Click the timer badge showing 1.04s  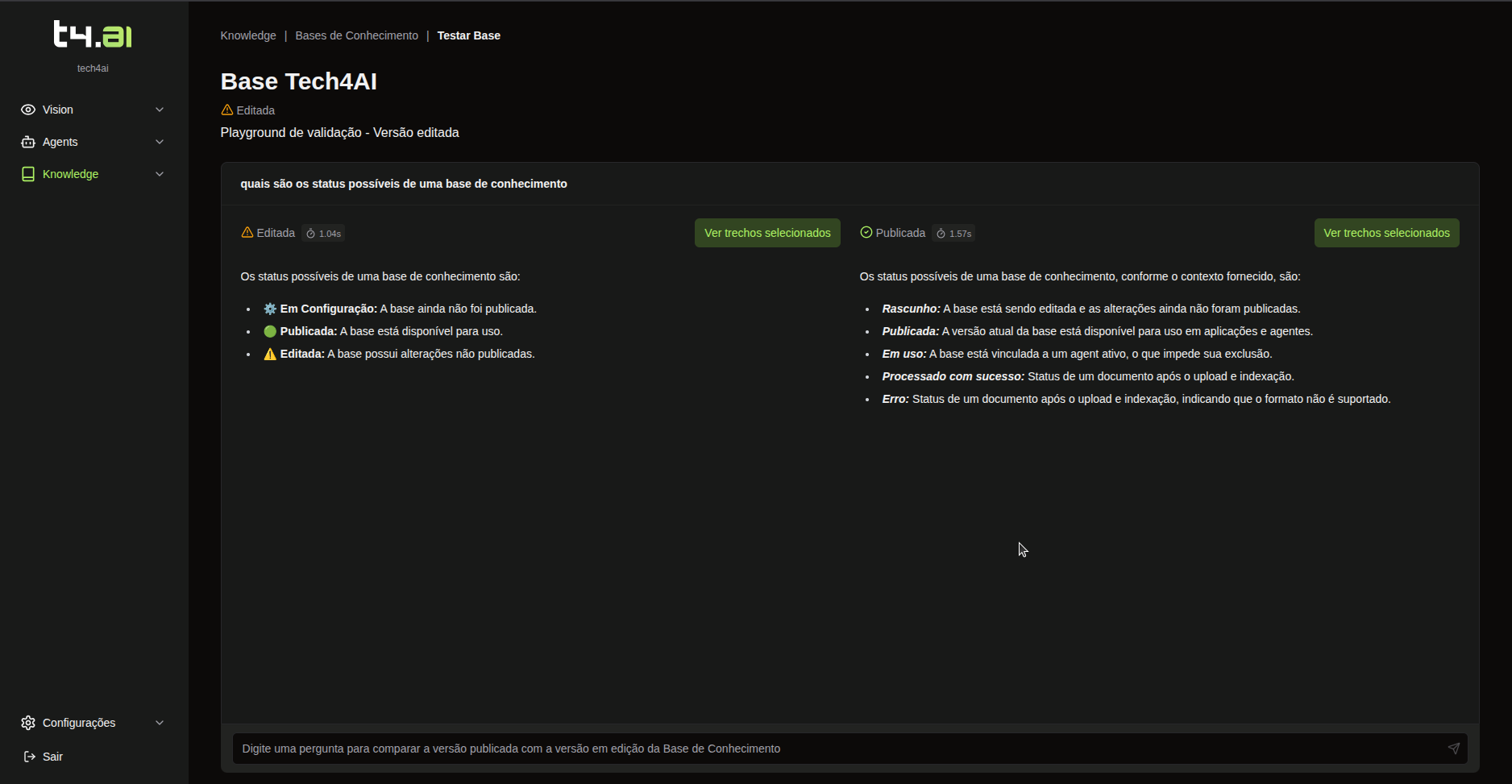[x=323, y=233]
